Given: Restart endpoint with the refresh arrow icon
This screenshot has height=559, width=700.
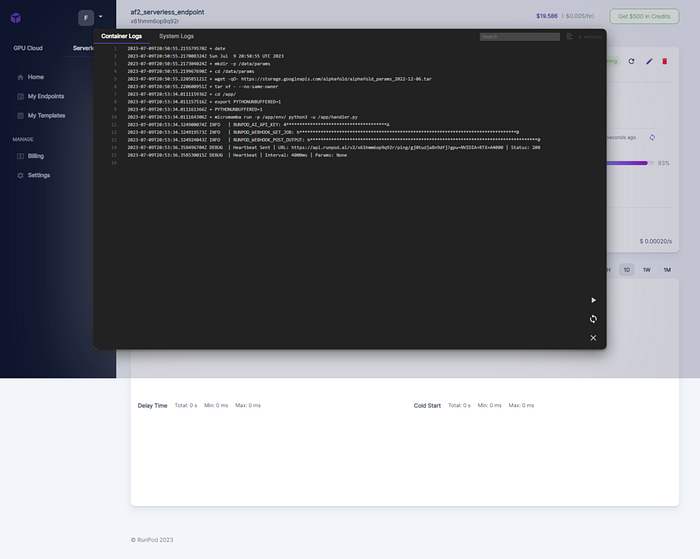Looking at the screenshot, I should pos(631,61).
